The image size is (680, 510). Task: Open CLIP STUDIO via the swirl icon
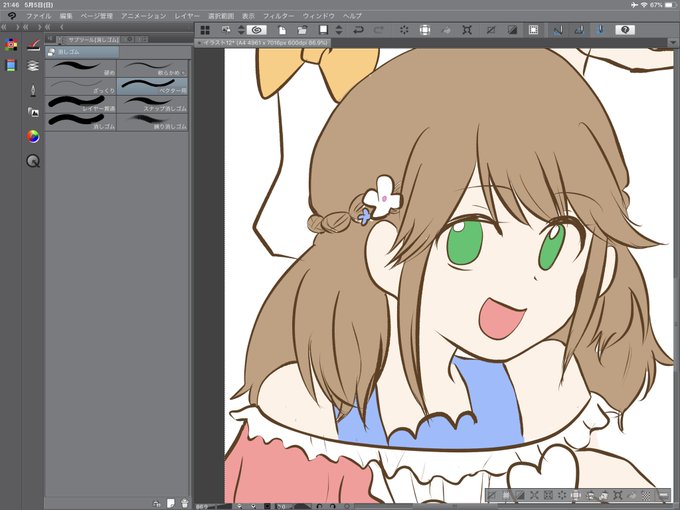257,30
